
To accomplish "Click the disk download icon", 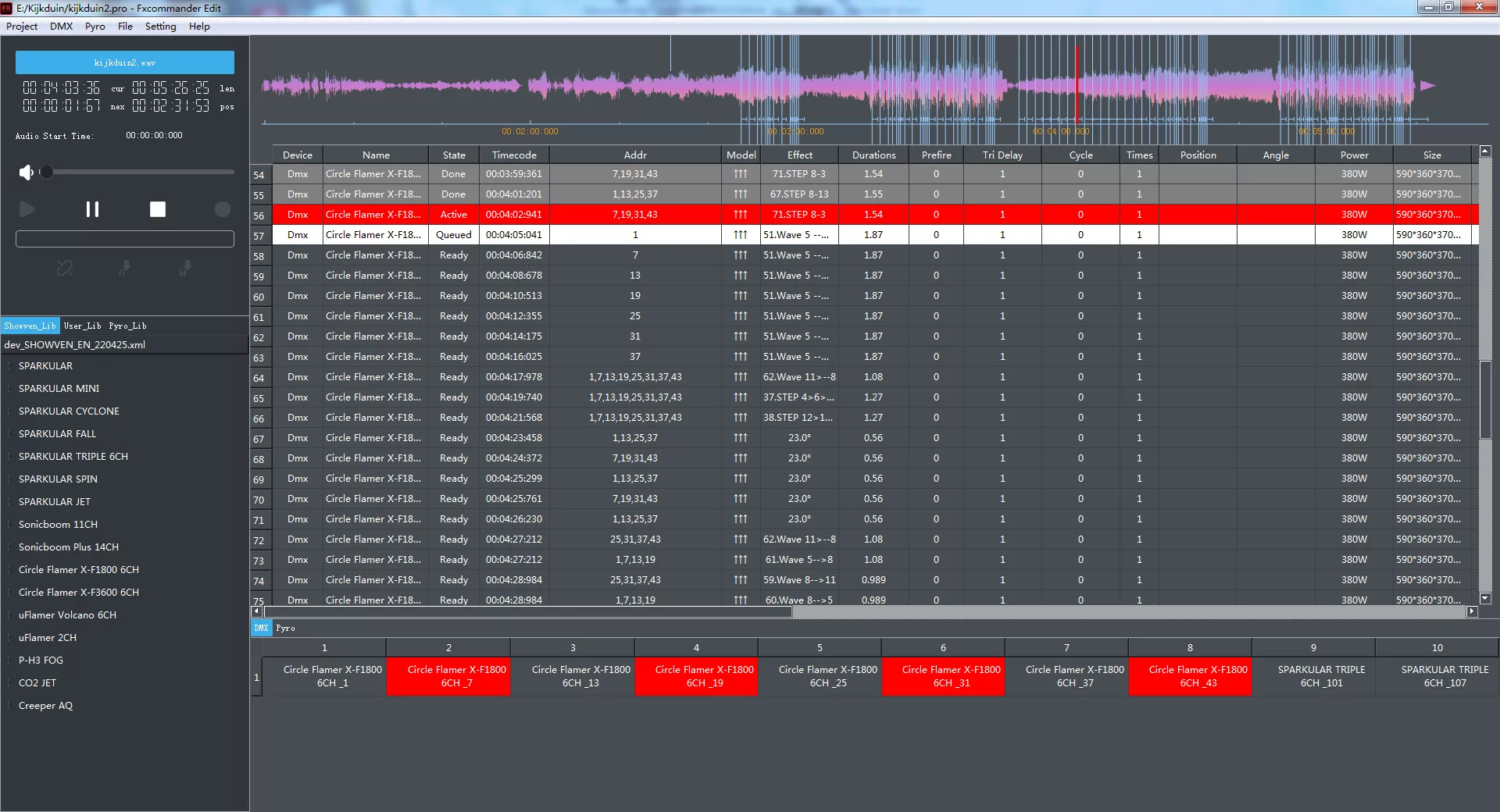I will (x=184, y=269).
